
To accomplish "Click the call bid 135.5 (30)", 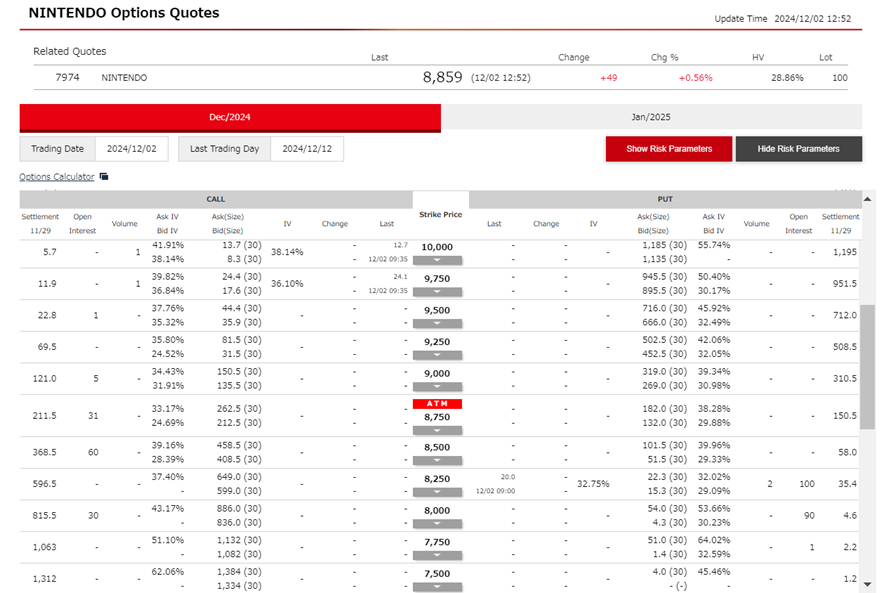I will tap(239, 386).
